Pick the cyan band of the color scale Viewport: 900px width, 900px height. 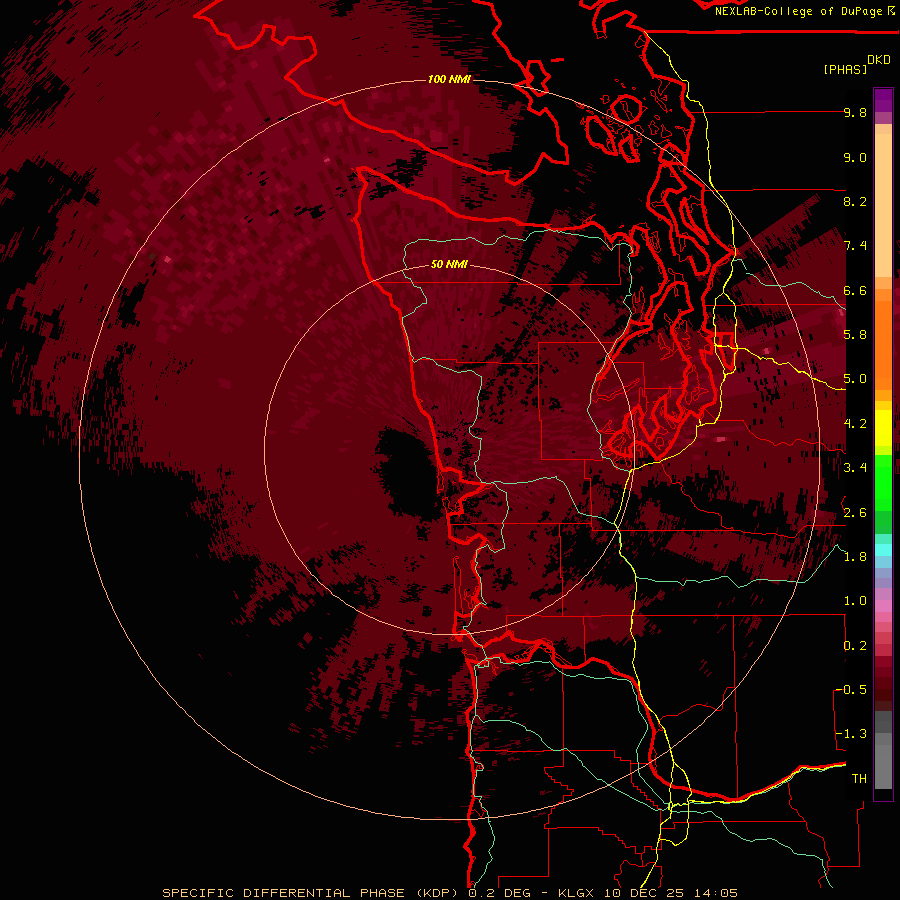point(883,550)
